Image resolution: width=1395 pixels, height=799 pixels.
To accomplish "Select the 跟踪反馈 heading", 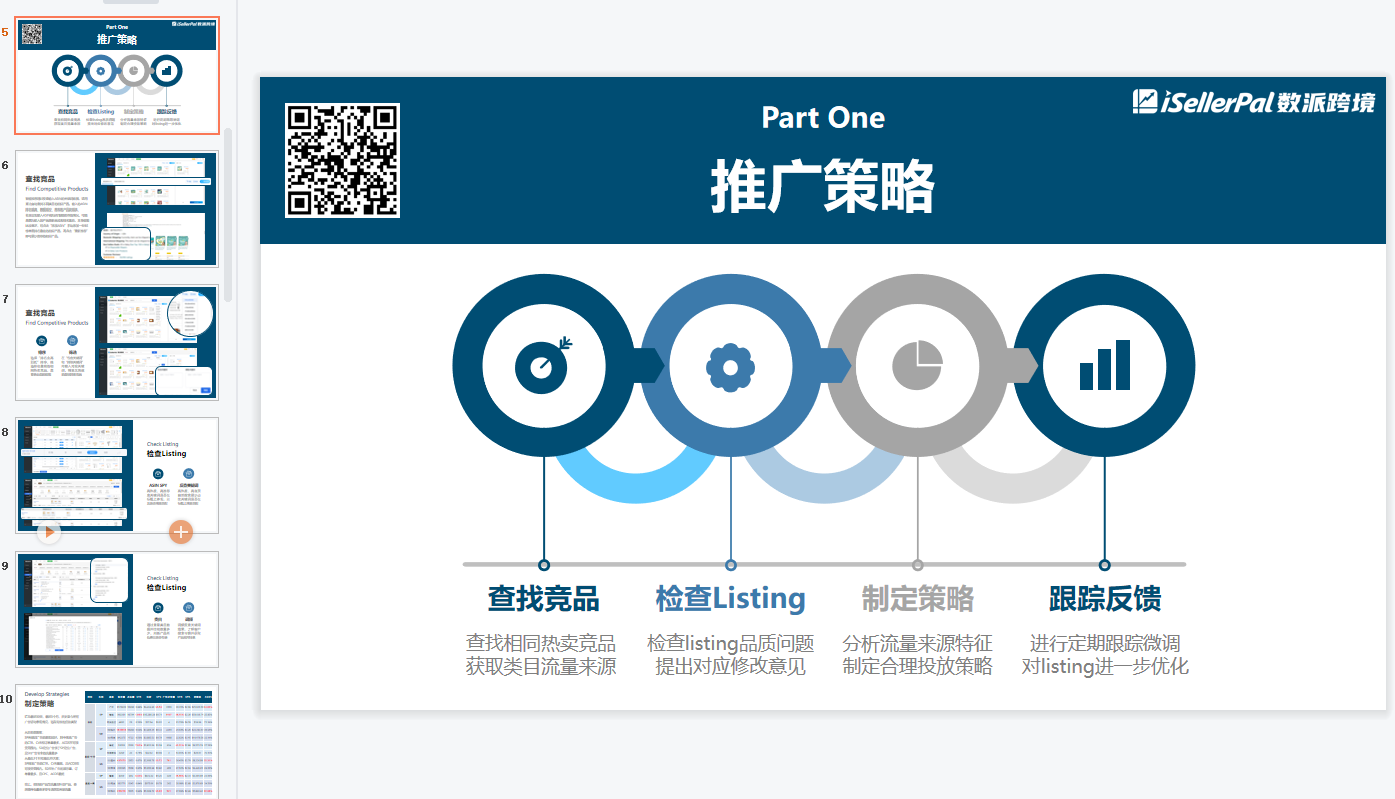I will [1105, 599].
